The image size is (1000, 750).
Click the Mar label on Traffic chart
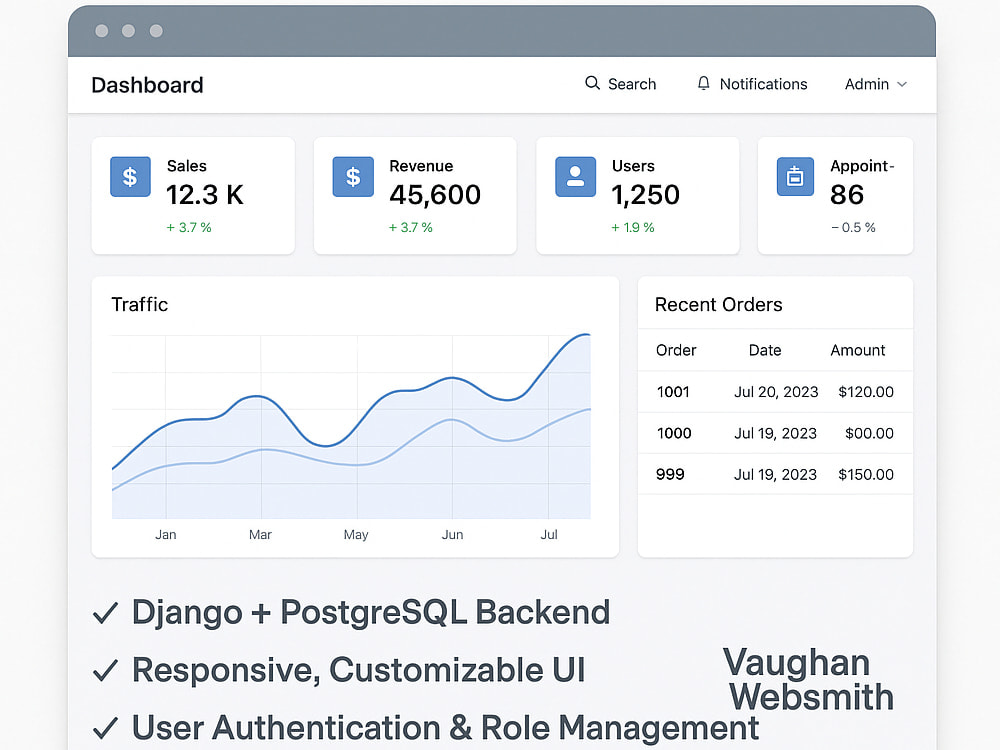pyautogui.click(x=260, y=534)
